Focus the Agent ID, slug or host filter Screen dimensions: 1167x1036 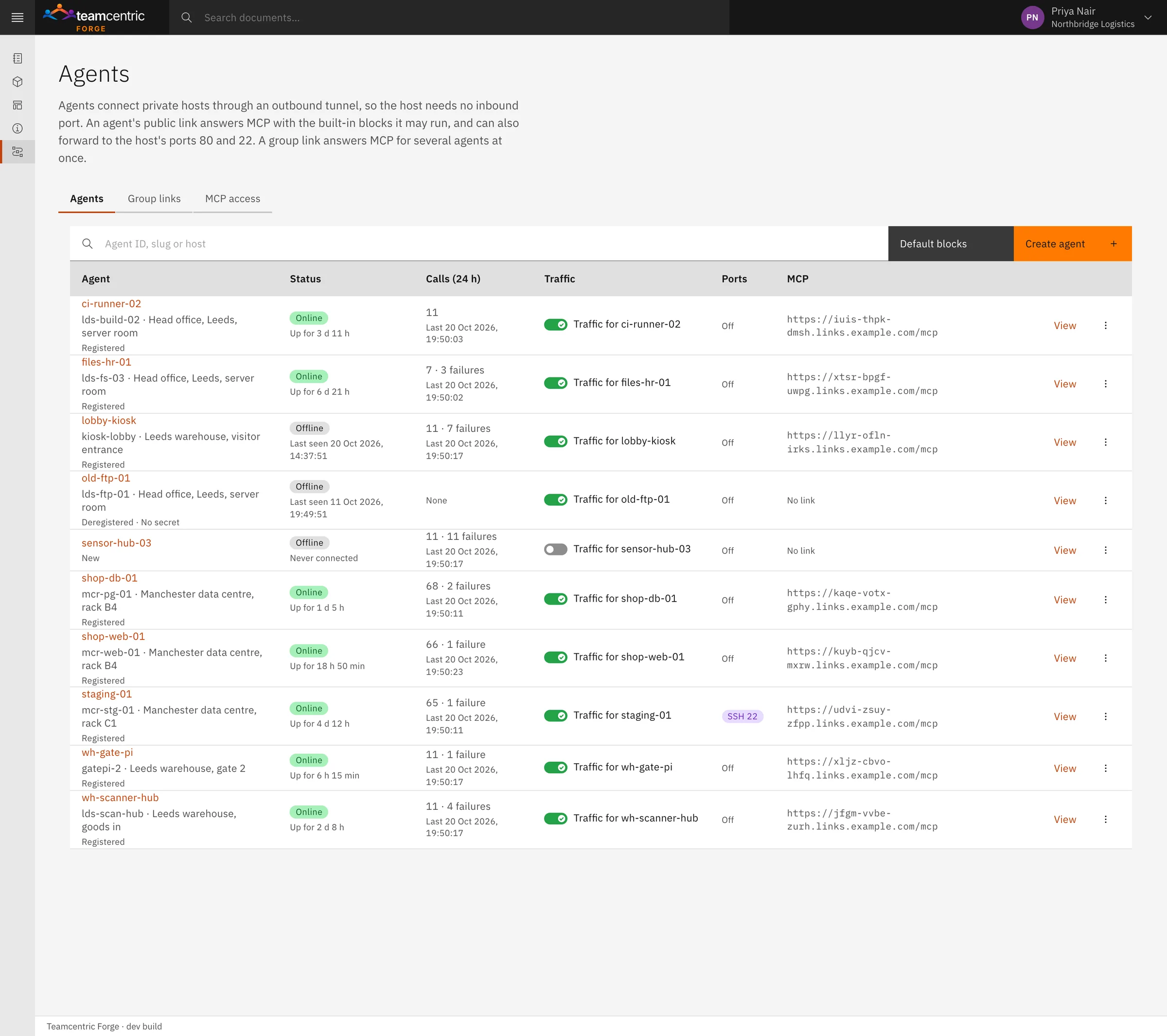[x=479, y=244]
